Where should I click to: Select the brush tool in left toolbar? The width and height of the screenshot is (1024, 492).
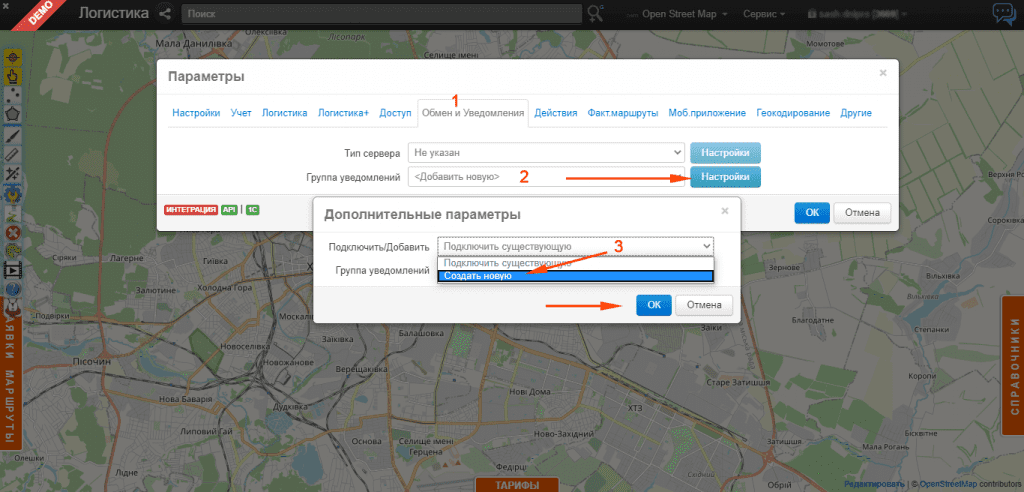[x=12, y=135]
